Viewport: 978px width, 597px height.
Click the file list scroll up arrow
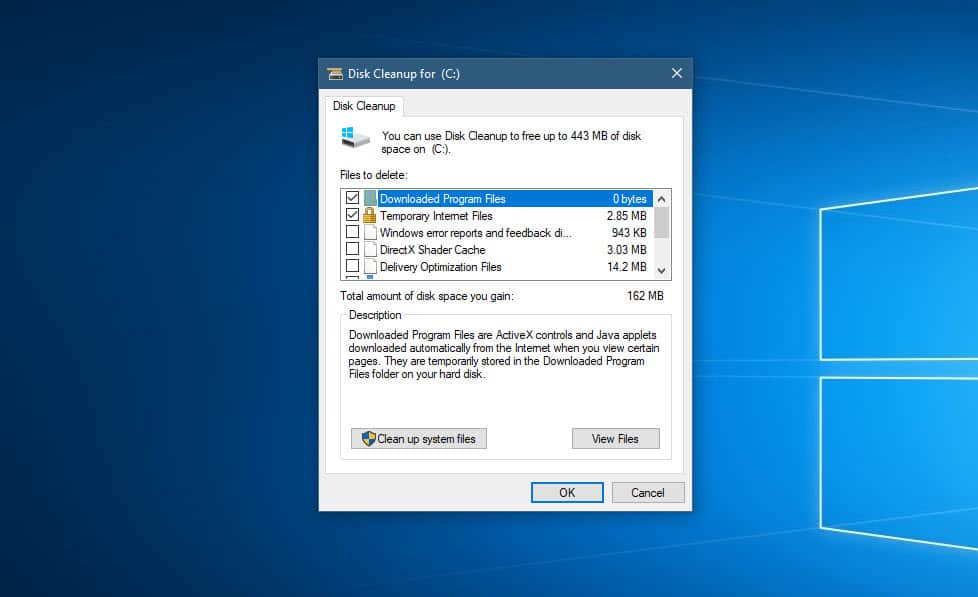click(x=662, y=199)
